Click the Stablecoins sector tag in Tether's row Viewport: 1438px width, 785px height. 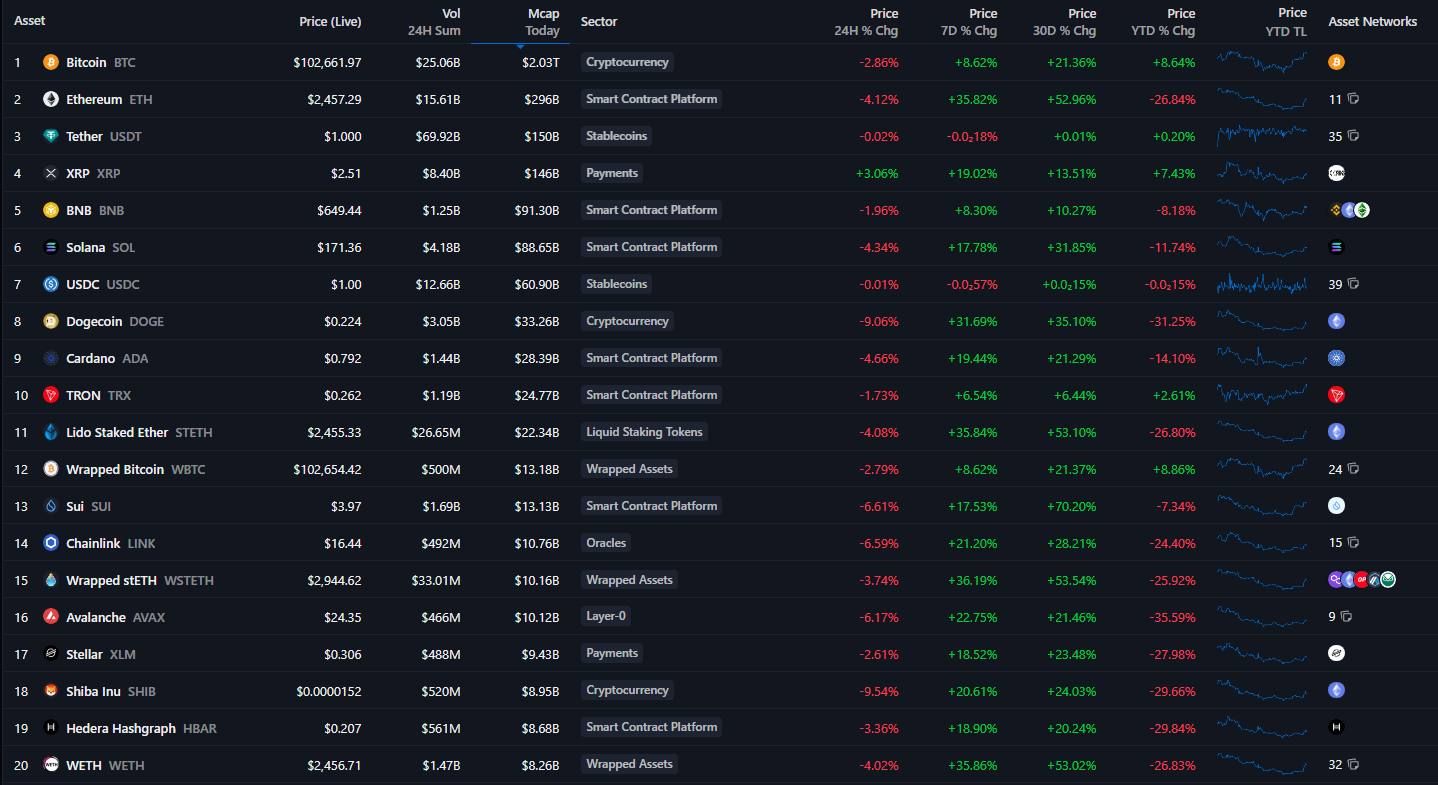point(616,136)
